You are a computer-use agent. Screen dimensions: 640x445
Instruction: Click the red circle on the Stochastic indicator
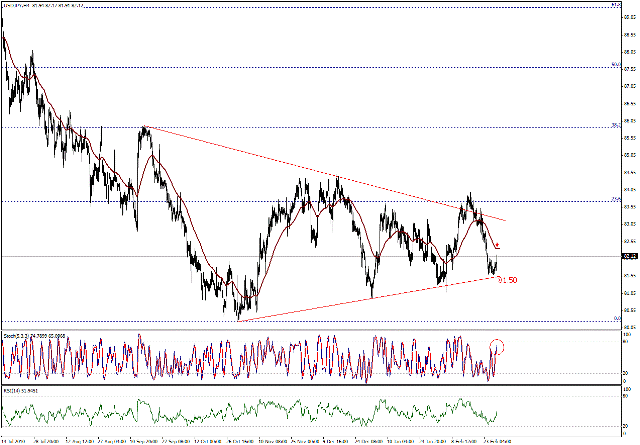pos(498,347)
